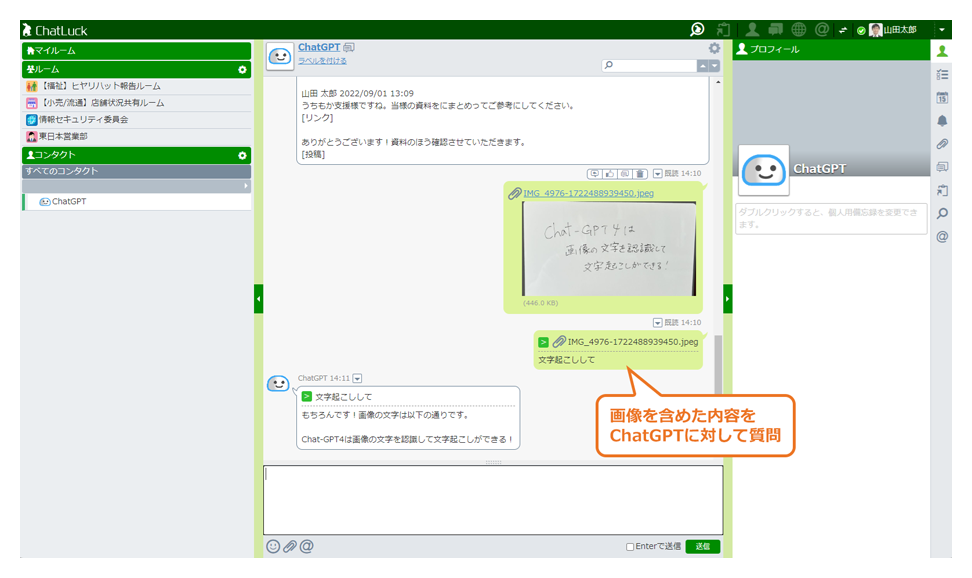The height and width of the screenshot is (578, 972).
Task: Toggle the Enterで送信 checkbox
Action: point(630,547)
